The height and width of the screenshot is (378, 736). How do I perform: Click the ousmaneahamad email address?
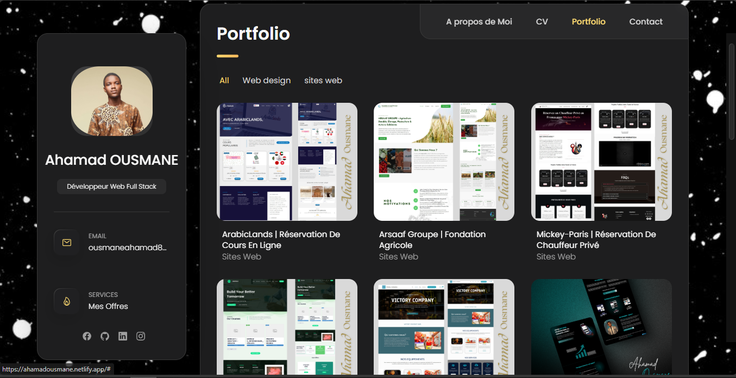click(128, 247)
